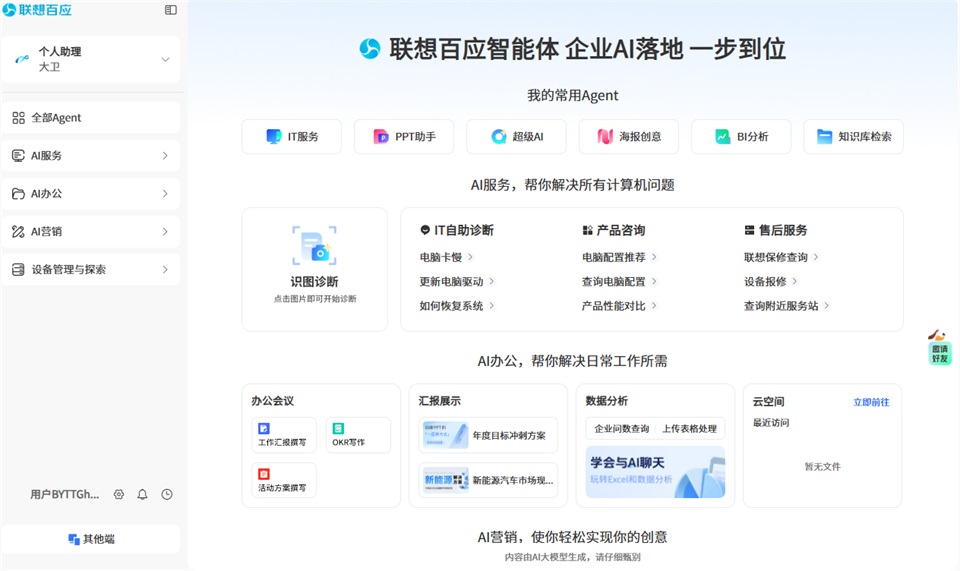Image resolution: width=960 pixels, height=571 pixels.
Task: Open the history clock icon
Action: tap(167, 494)
